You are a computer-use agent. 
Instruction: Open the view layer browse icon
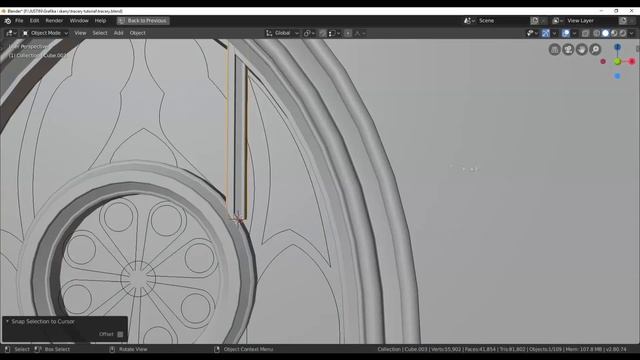557,21
